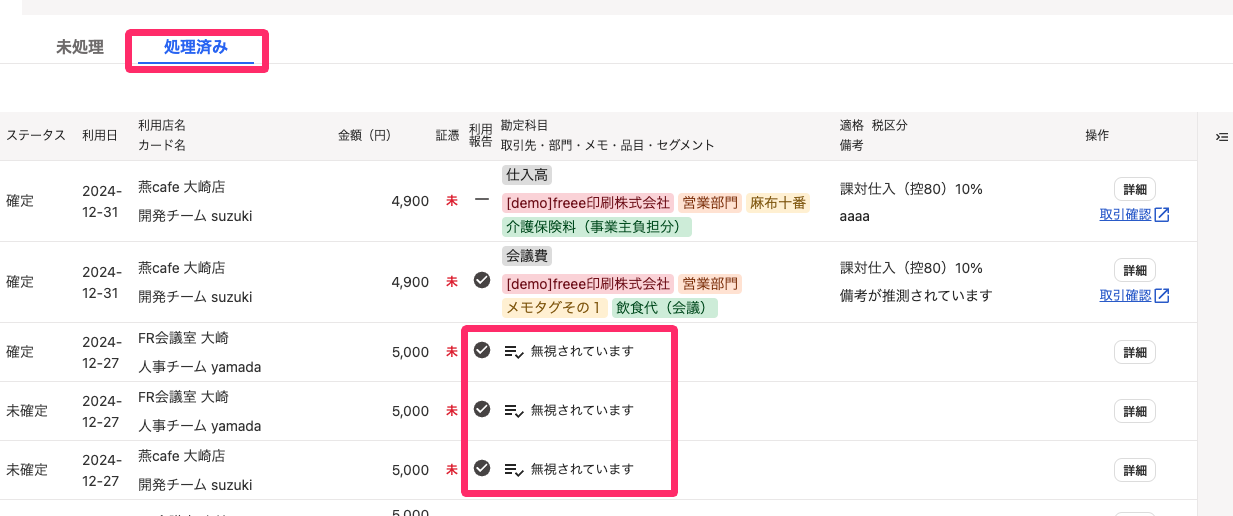The image size is (1233, 516).
Task: Click 未 marker in 未確定 燕cafe row
Action: (451, 469)
